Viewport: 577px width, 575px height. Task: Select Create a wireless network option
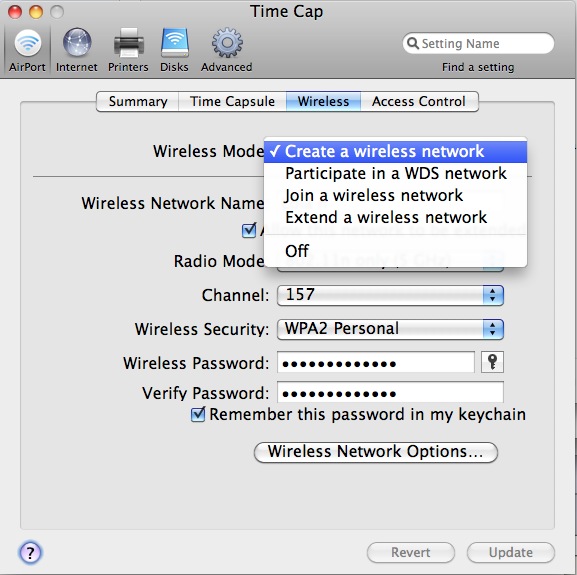pos(395,152)
